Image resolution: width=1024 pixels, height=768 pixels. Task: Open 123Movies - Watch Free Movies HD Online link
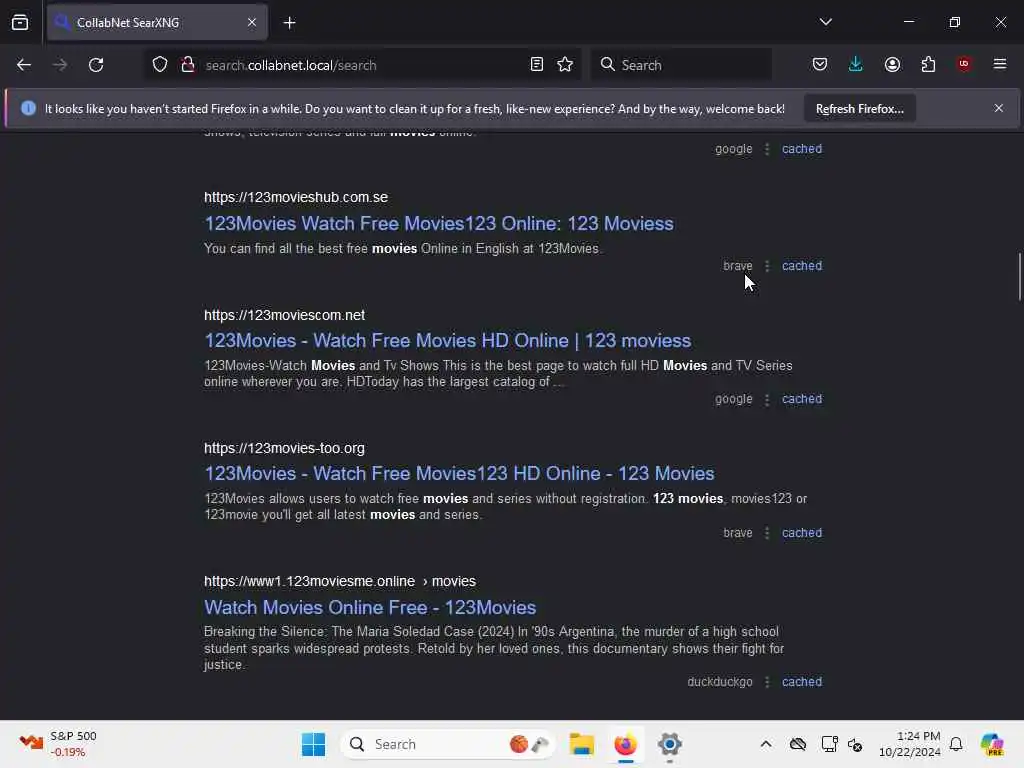pyautogui.click(x=447, y=340)
